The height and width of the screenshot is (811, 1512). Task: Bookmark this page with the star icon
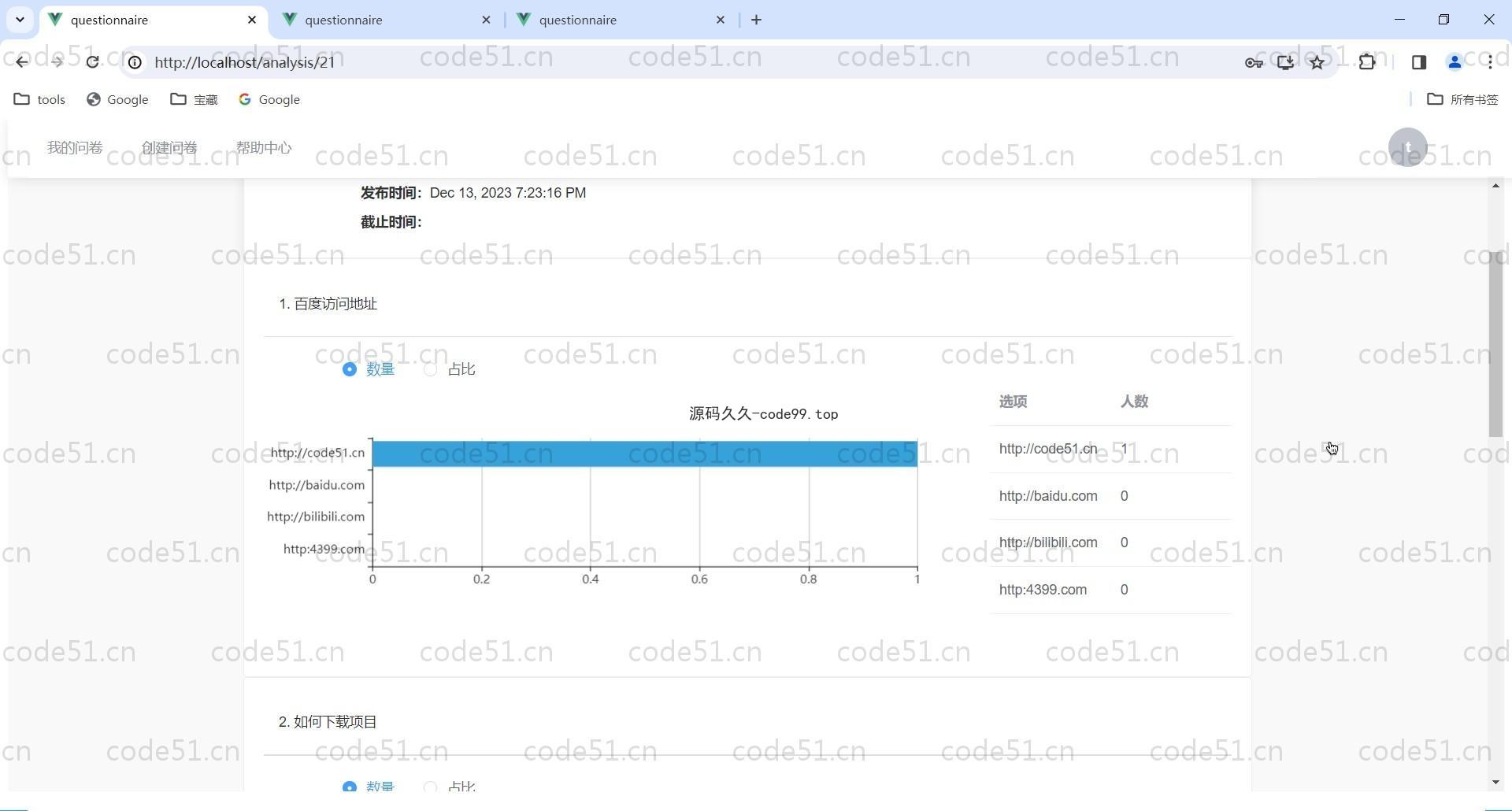point(1317,62)
